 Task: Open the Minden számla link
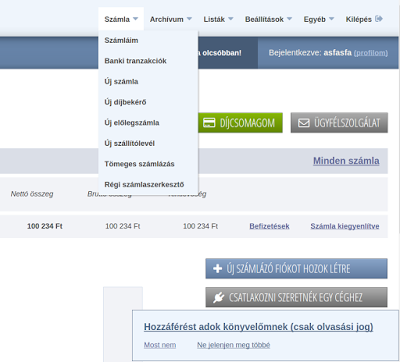(x=346, y=161)
